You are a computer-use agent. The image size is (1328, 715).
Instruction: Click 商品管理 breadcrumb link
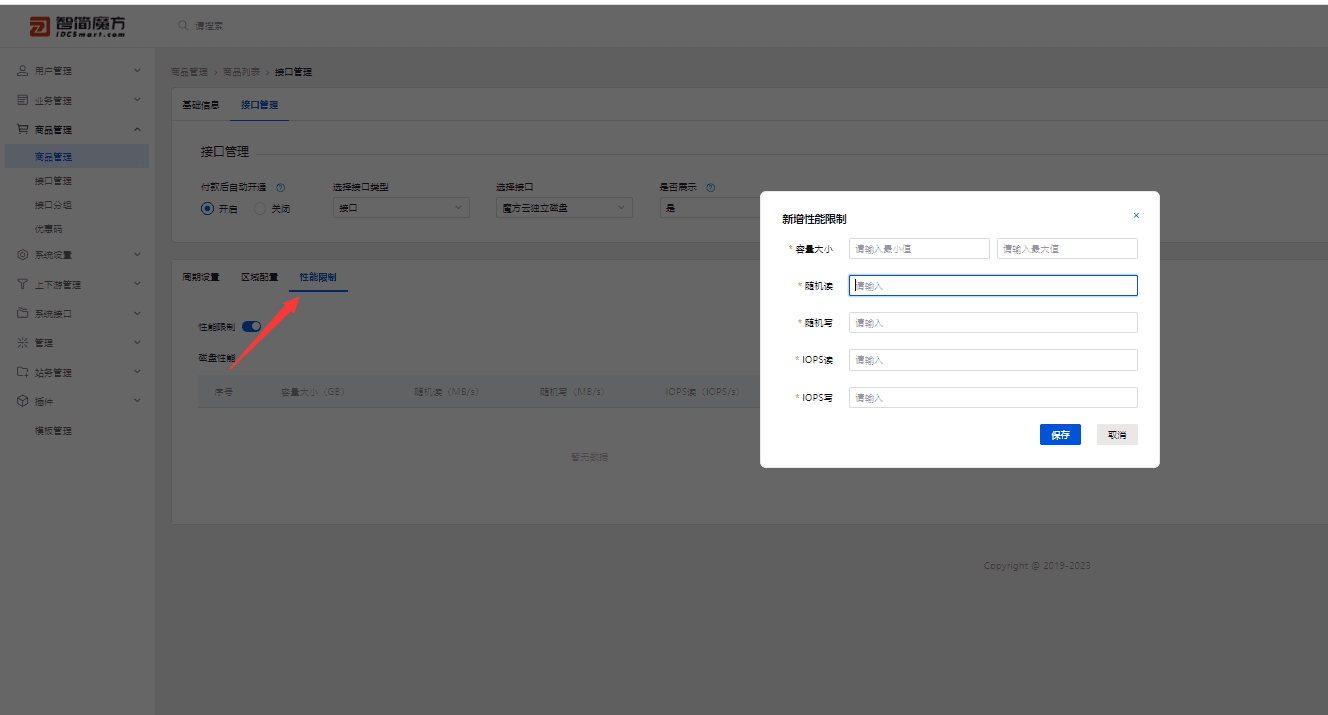(x=189, y=72)
